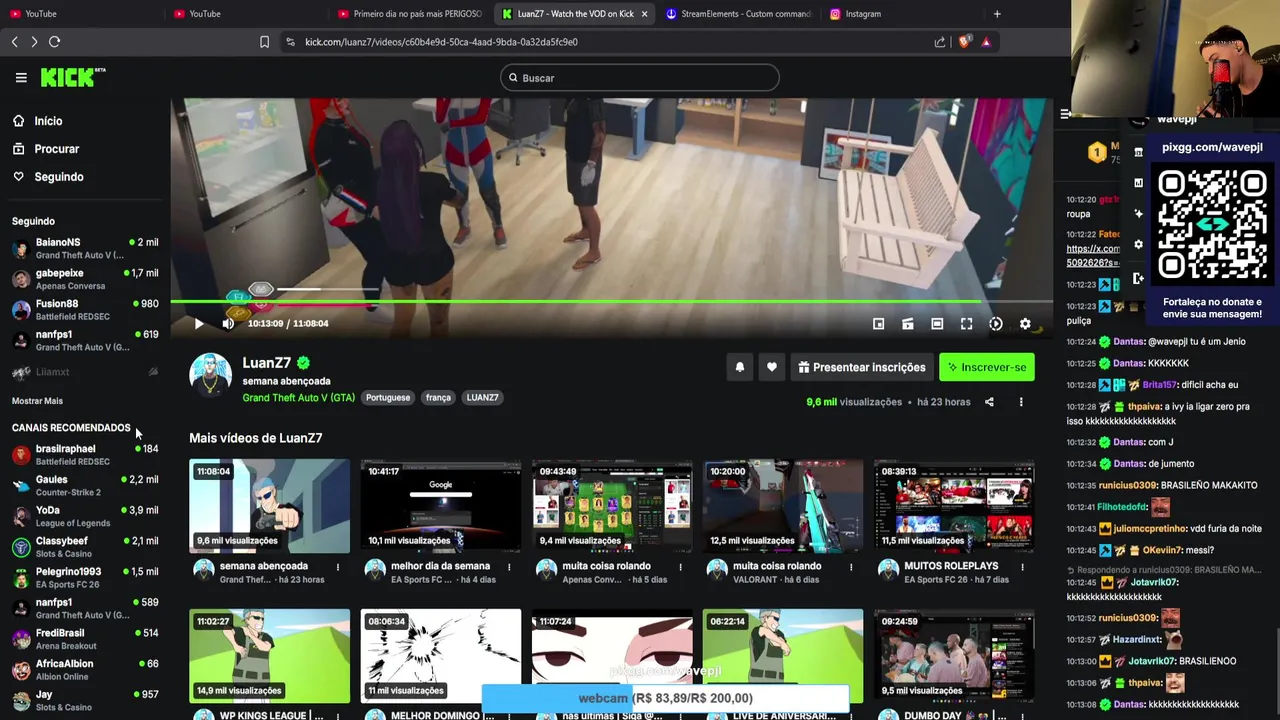
Task: Open Grand Theft Auto V (GTA) category link
Action: tap(298, 397)
